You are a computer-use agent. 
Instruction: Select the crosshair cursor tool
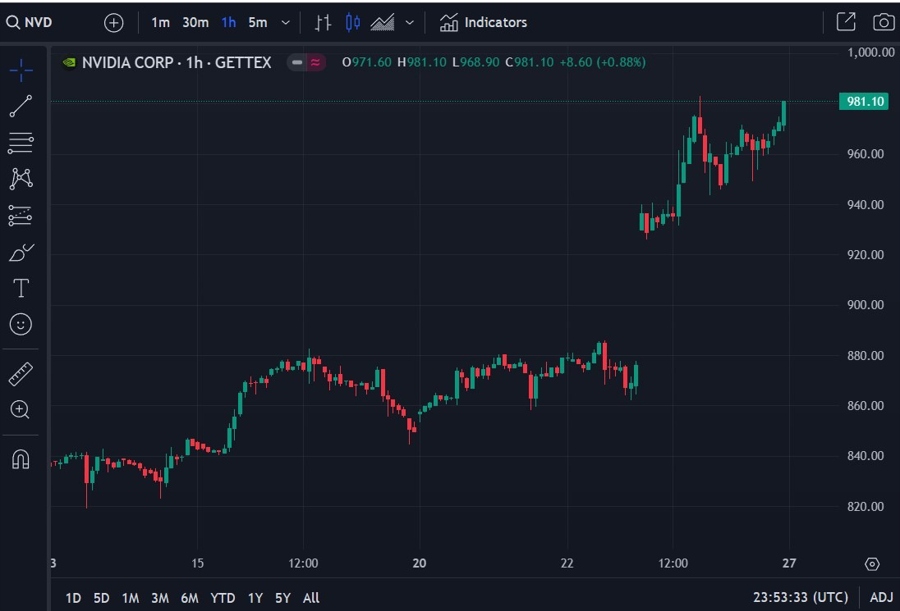[21, 71]
